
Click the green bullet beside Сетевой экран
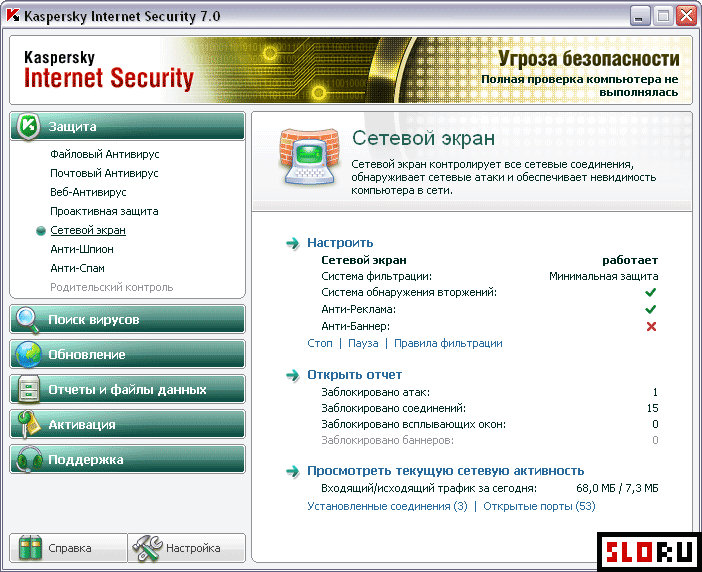pos(41,231)
